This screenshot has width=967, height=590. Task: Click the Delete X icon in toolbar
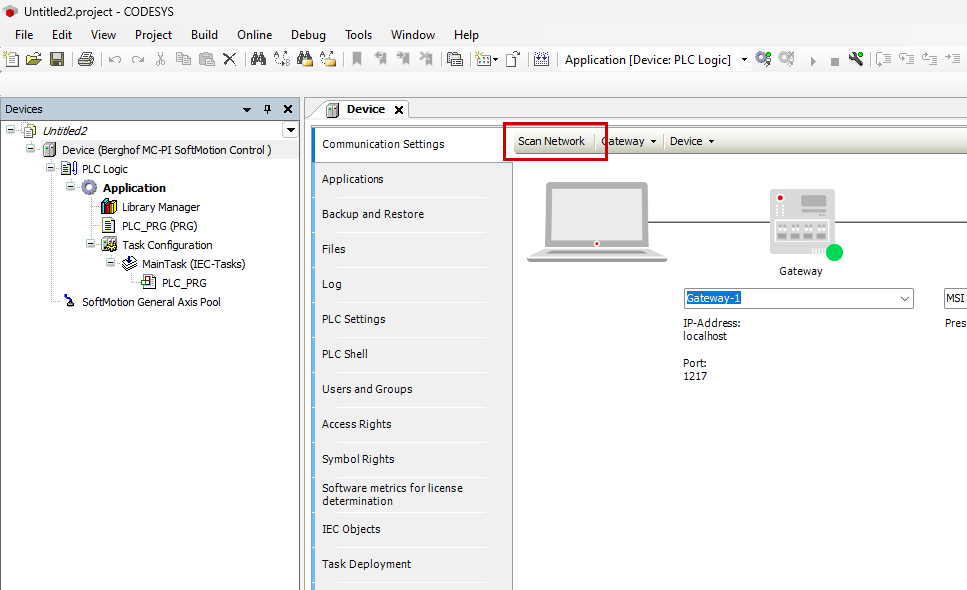point(229,59)
